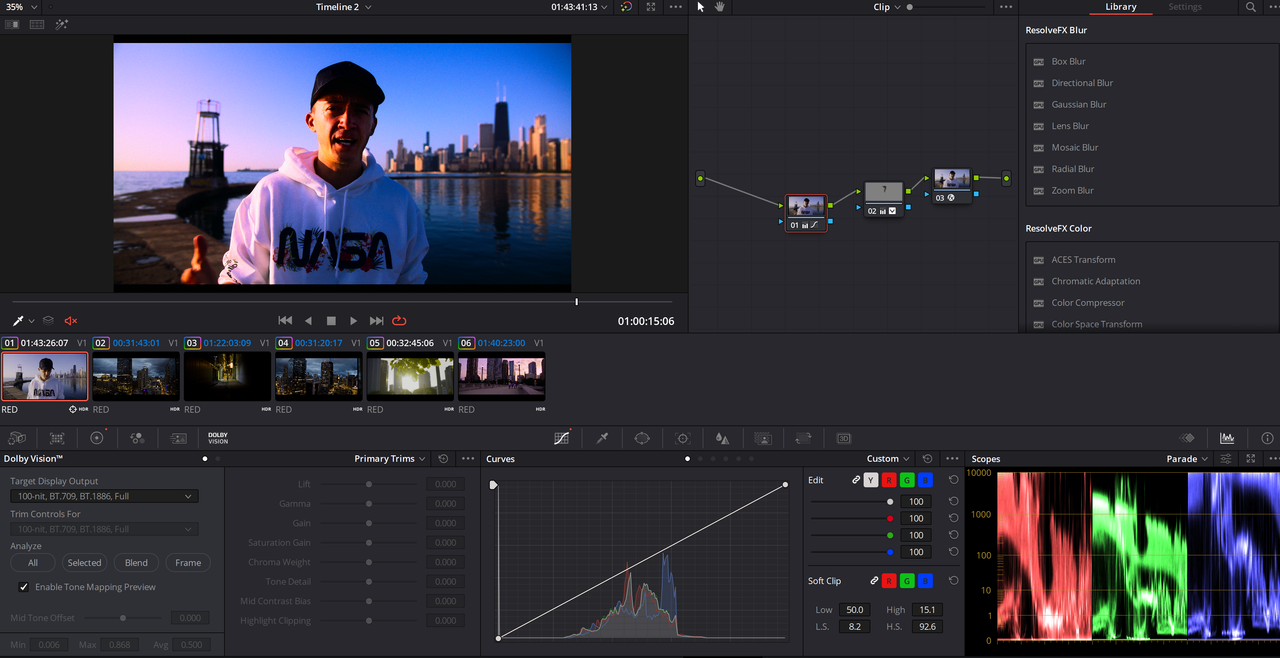1280x658 pixels.
Task: Open the RGB Mixer palette
Action: coord(137,438)
